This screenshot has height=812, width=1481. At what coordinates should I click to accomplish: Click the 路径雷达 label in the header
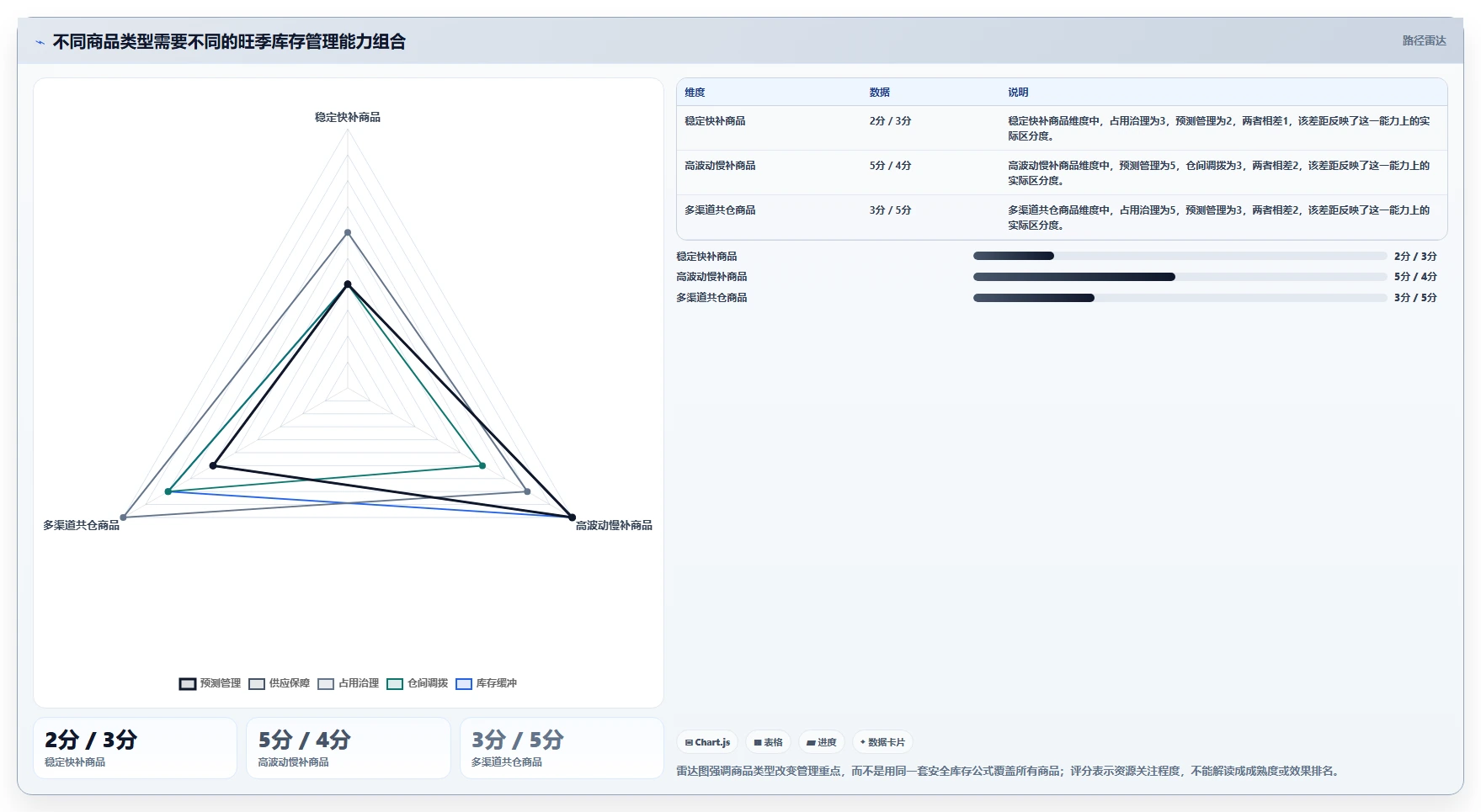click(x=1424, y=40)
